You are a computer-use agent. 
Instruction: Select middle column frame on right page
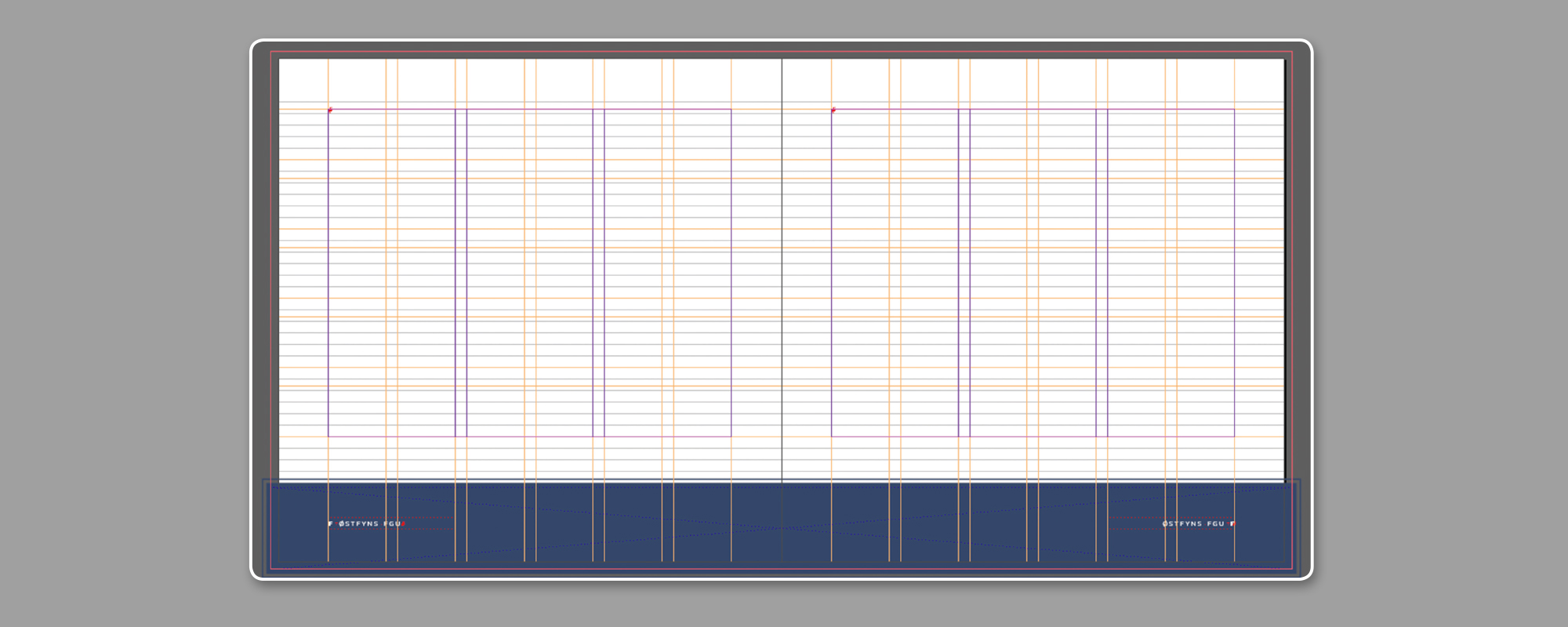pos(1033,273)
